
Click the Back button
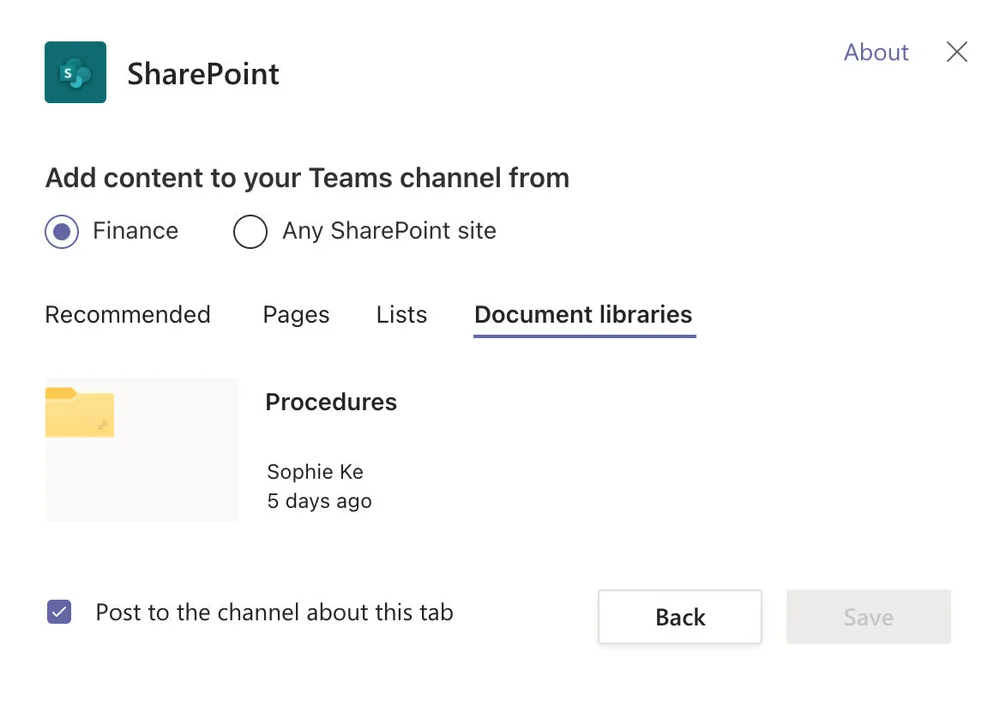tap(679, 617)
